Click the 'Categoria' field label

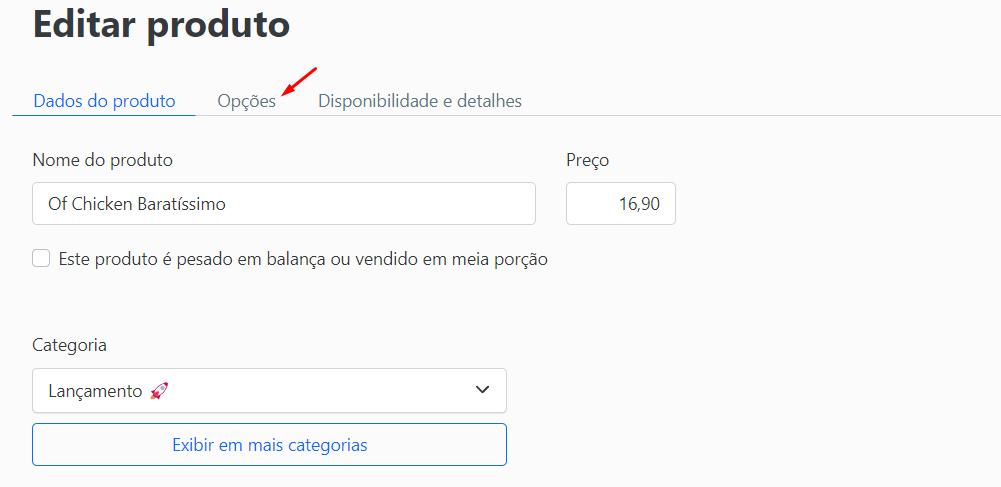click(x=70, y=345)
